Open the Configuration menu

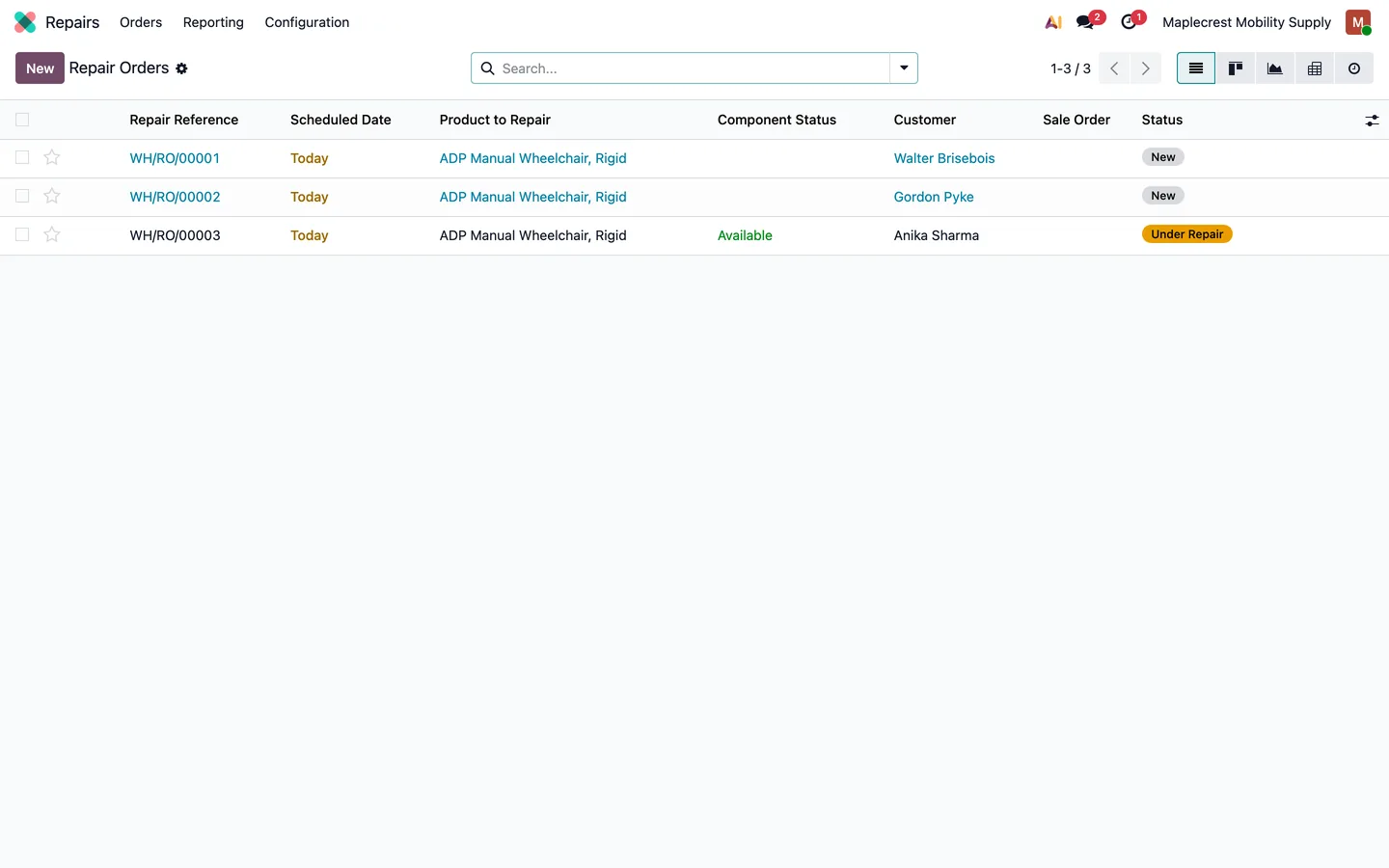(307, 22)
